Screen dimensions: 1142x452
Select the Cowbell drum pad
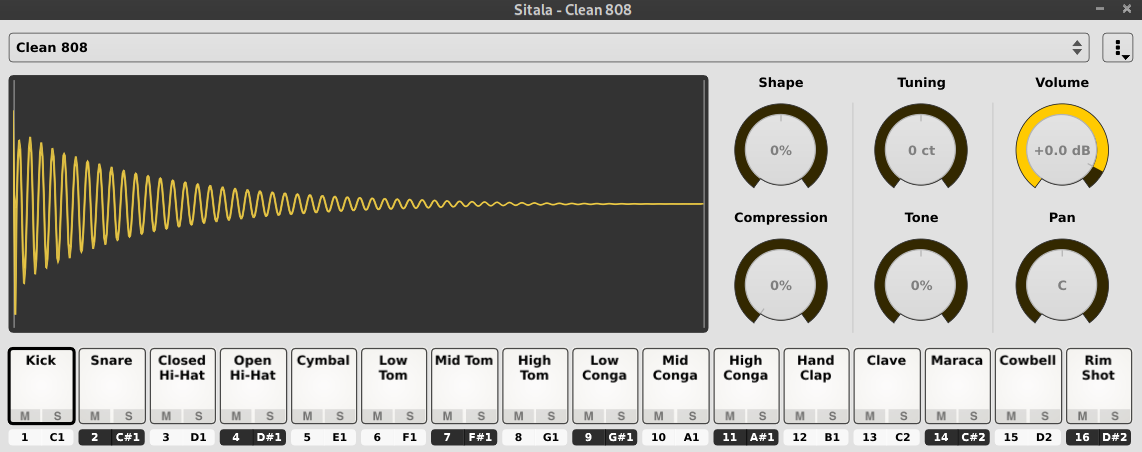1028,380
